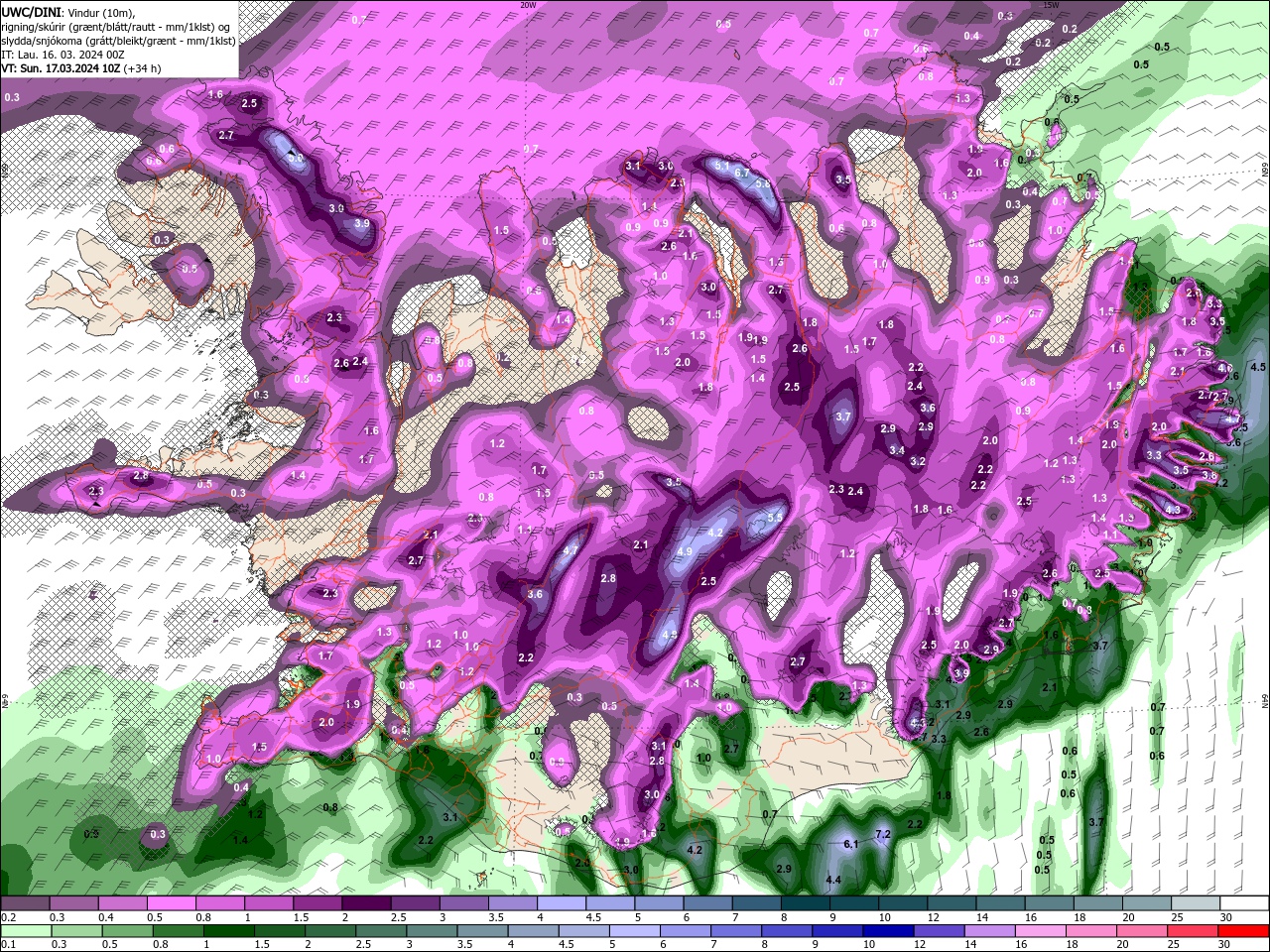Click palest green rain swatch between 0.1 and 0.3
1270x952 pixels.
coord(25,931)
